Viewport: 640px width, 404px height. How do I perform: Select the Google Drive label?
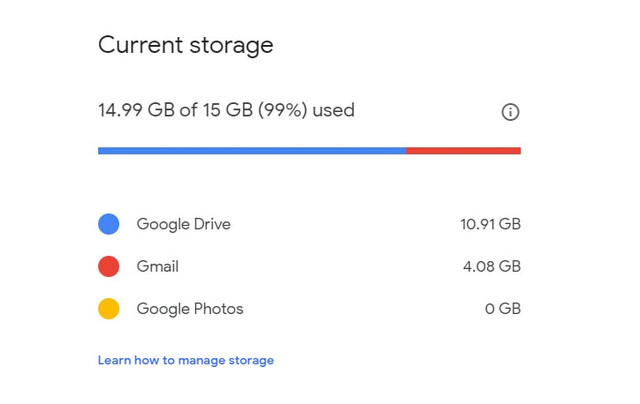pyautogui.click(x=183, y=224)
